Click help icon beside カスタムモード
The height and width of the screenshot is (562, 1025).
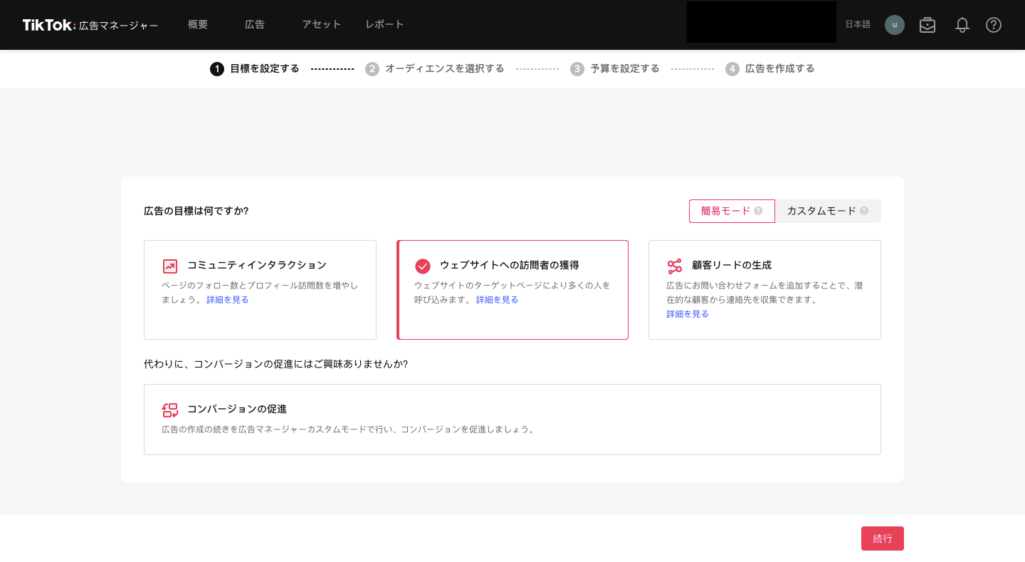click(x=864, y=211)
